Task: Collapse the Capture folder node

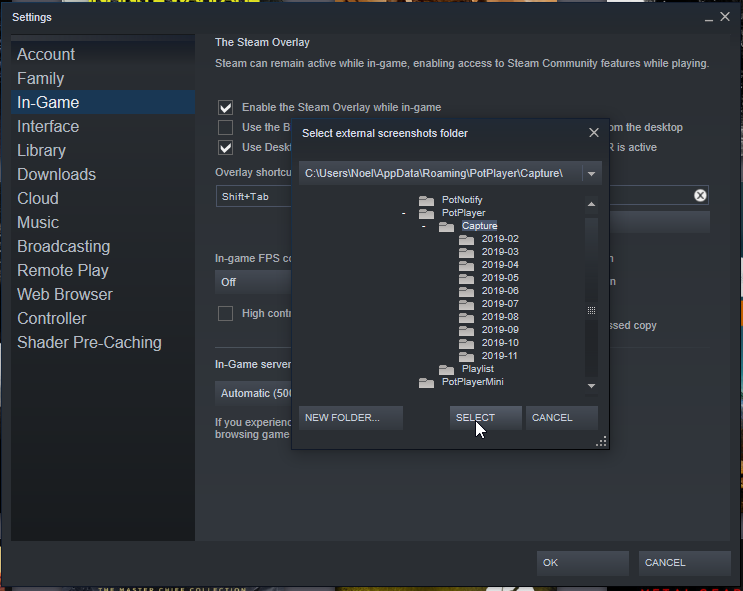Action: [424, 227]
